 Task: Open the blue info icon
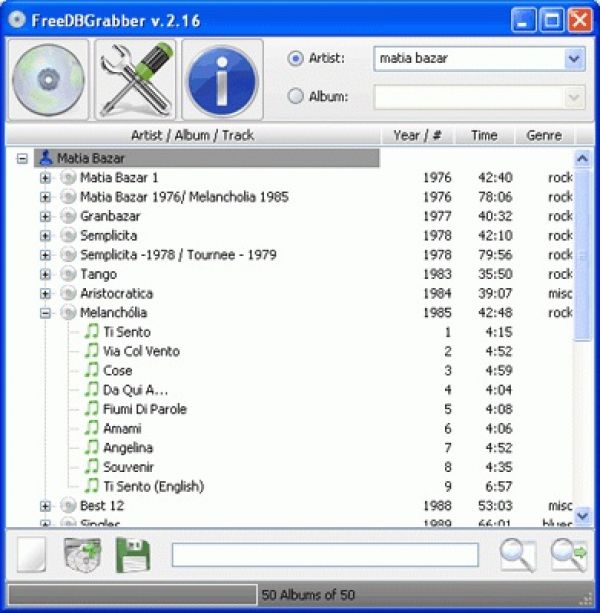point(222,80)
